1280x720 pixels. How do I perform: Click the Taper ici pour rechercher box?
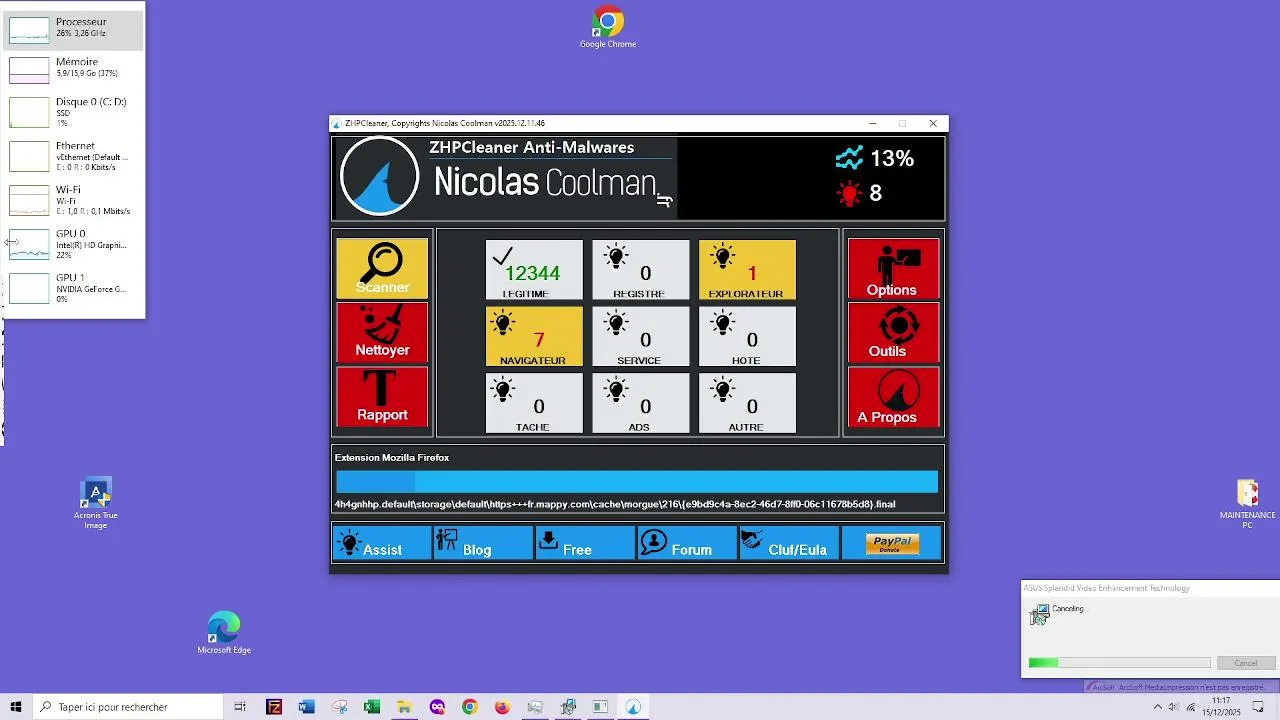click(x=127, y=707)
